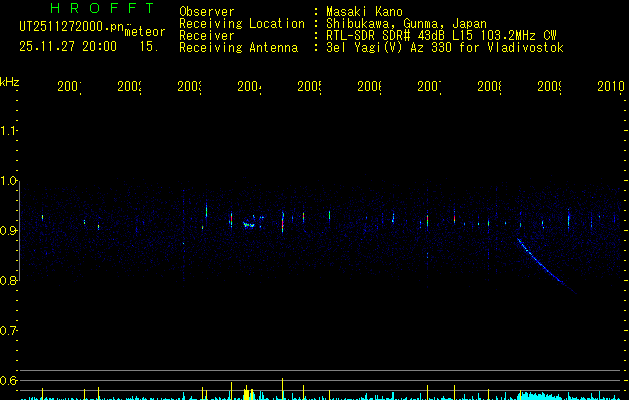Viewport: 629px width, 400px height.
Task: Click the 2005 time axis label
Action: tap(309, 86)
